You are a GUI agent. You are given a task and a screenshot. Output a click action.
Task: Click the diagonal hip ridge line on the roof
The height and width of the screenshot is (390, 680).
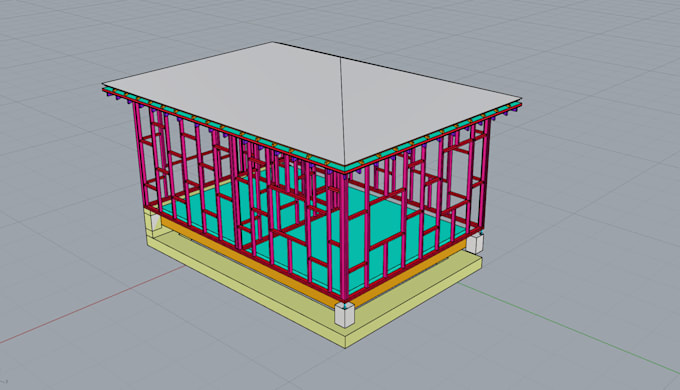[344, 111]
